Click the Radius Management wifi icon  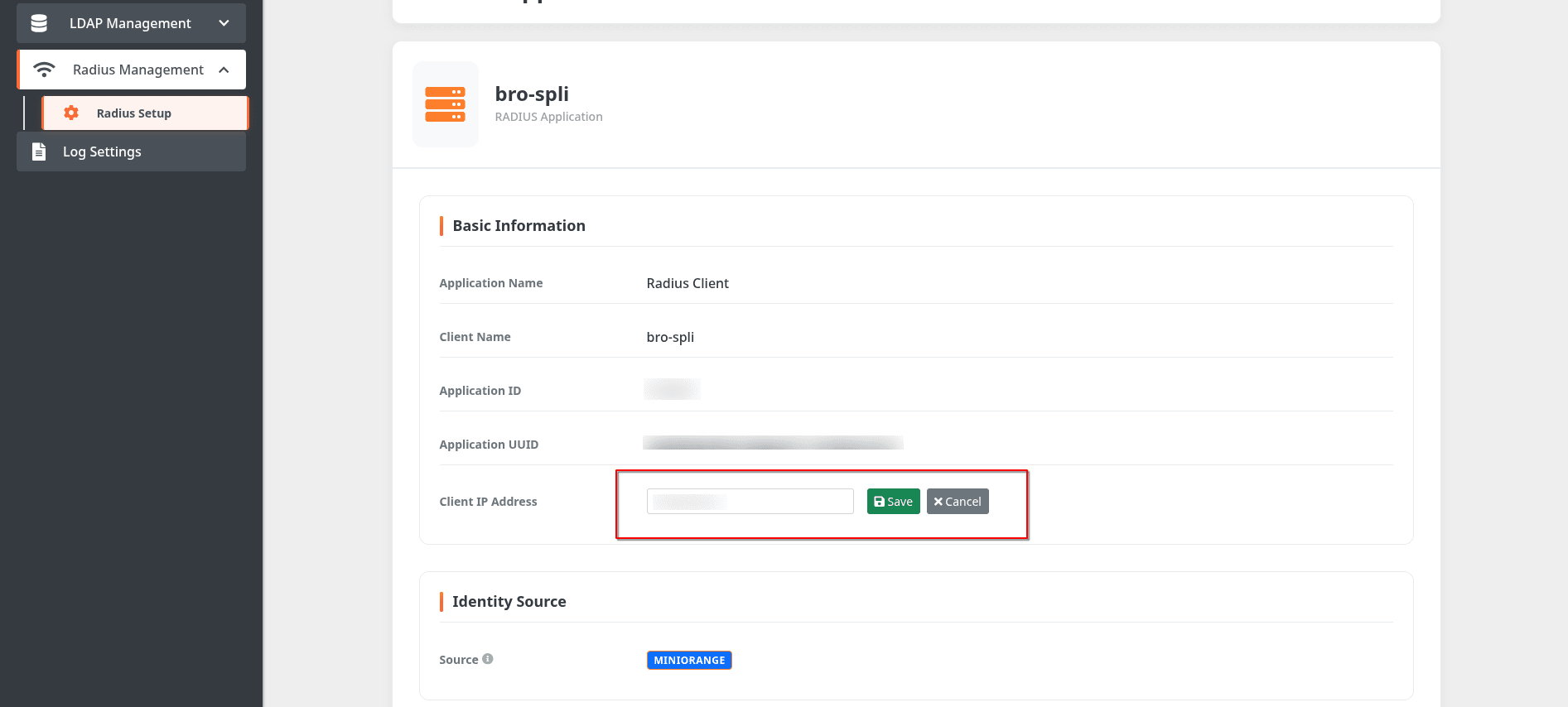[x=44, y=70]
